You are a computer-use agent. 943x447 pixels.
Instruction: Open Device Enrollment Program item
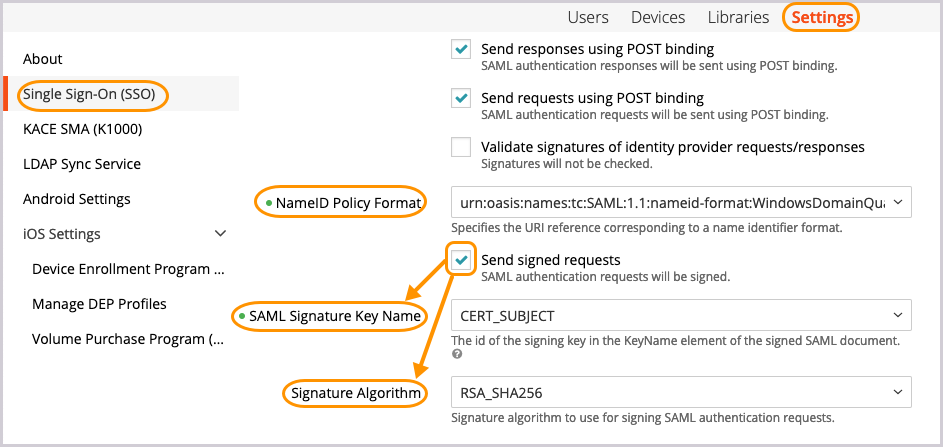pyautogui.click(x=128, y=269)
